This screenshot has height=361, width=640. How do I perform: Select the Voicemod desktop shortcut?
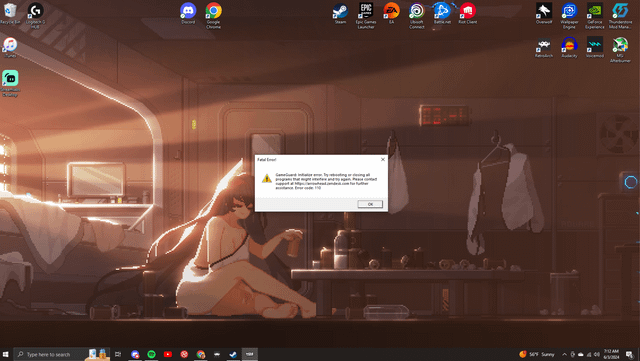[595, 47]
